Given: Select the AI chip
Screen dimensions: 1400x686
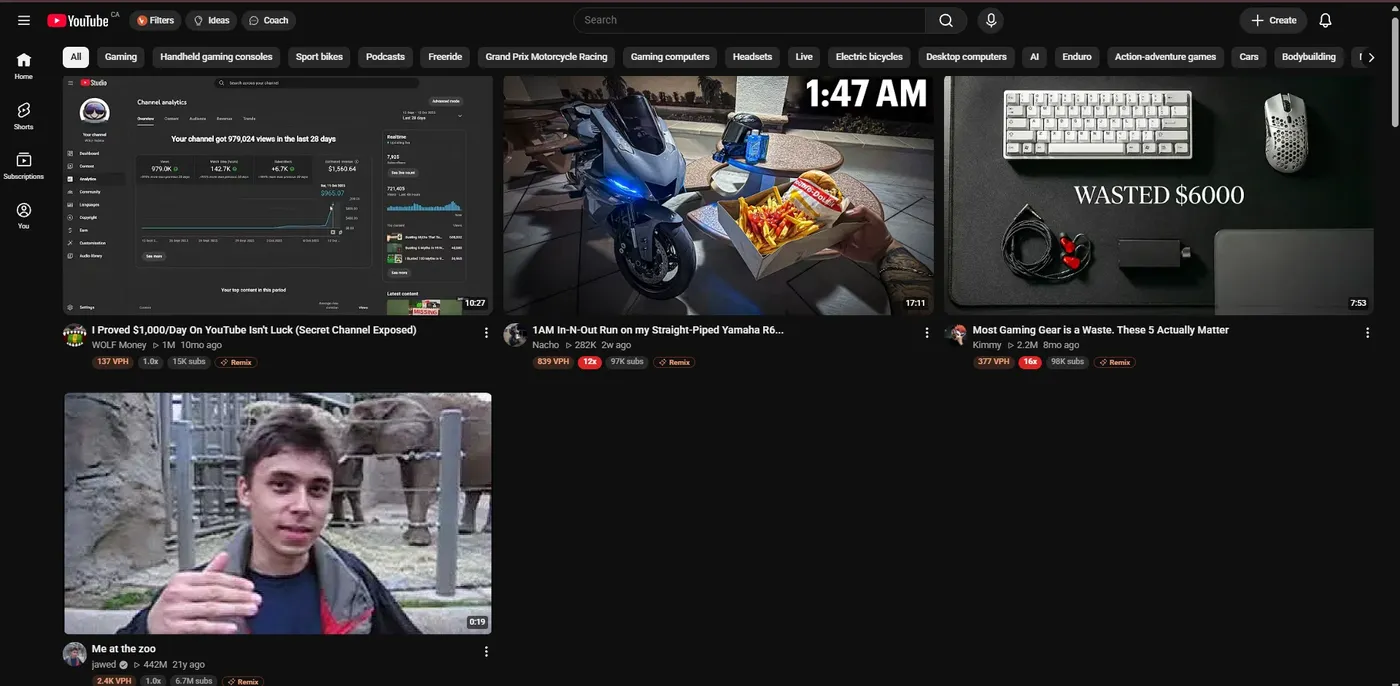Looking at the screenshot, I should point(1034,57).
